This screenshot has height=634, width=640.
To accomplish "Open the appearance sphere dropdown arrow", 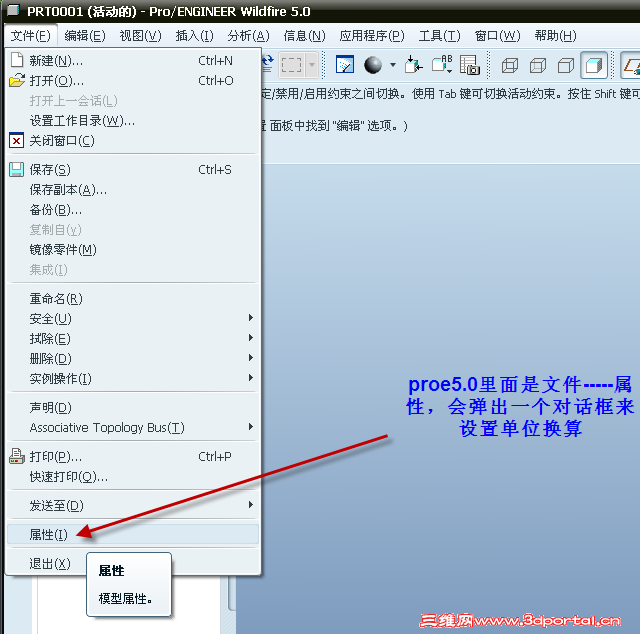I will [x=393, y=65].
